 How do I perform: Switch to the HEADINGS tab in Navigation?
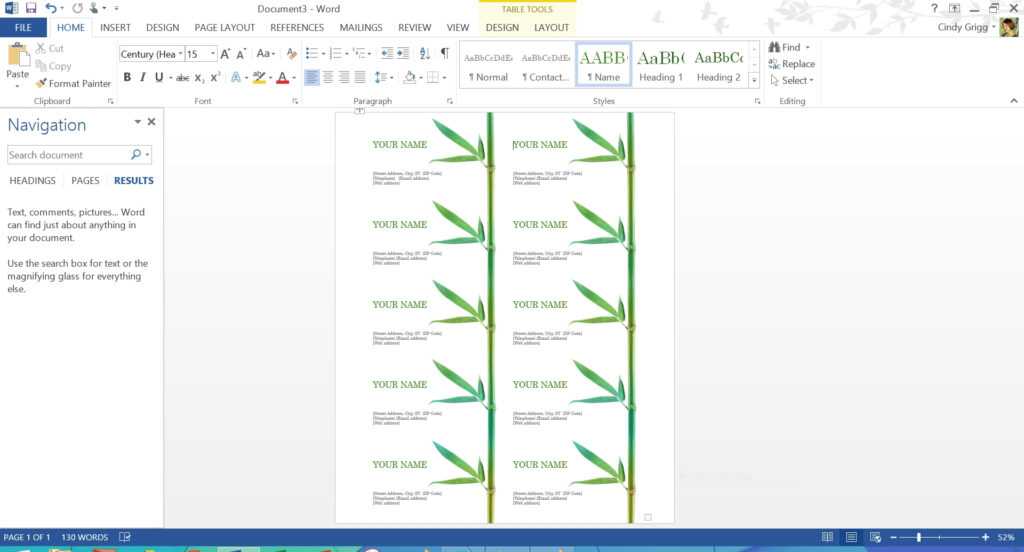coord(32,181)
